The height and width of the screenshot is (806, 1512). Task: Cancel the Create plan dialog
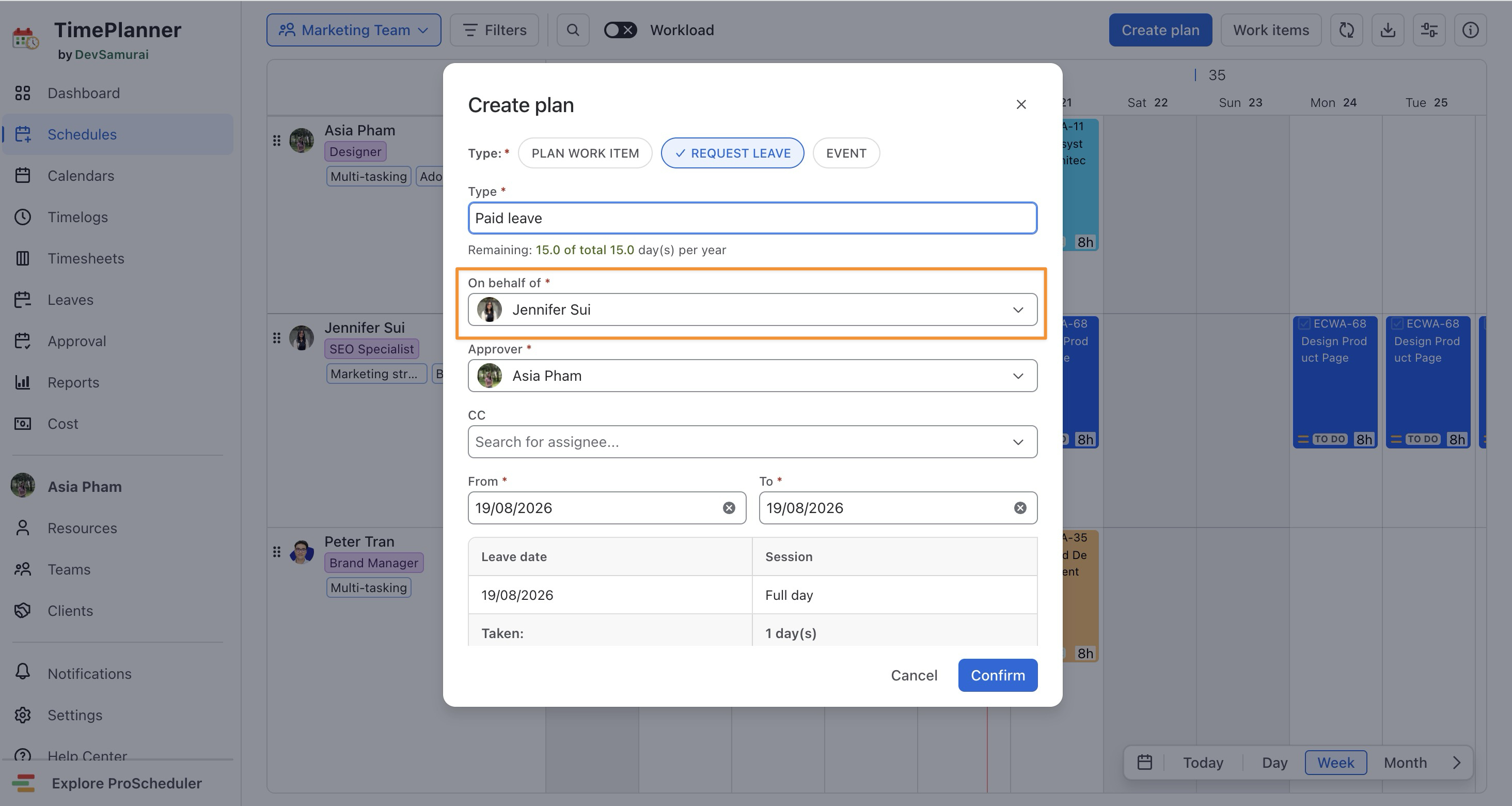click(914, 676)
